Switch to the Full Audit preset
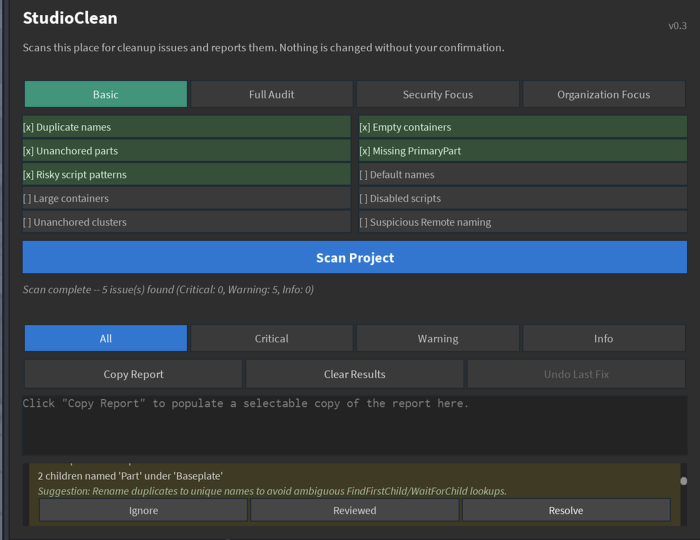 271,94
